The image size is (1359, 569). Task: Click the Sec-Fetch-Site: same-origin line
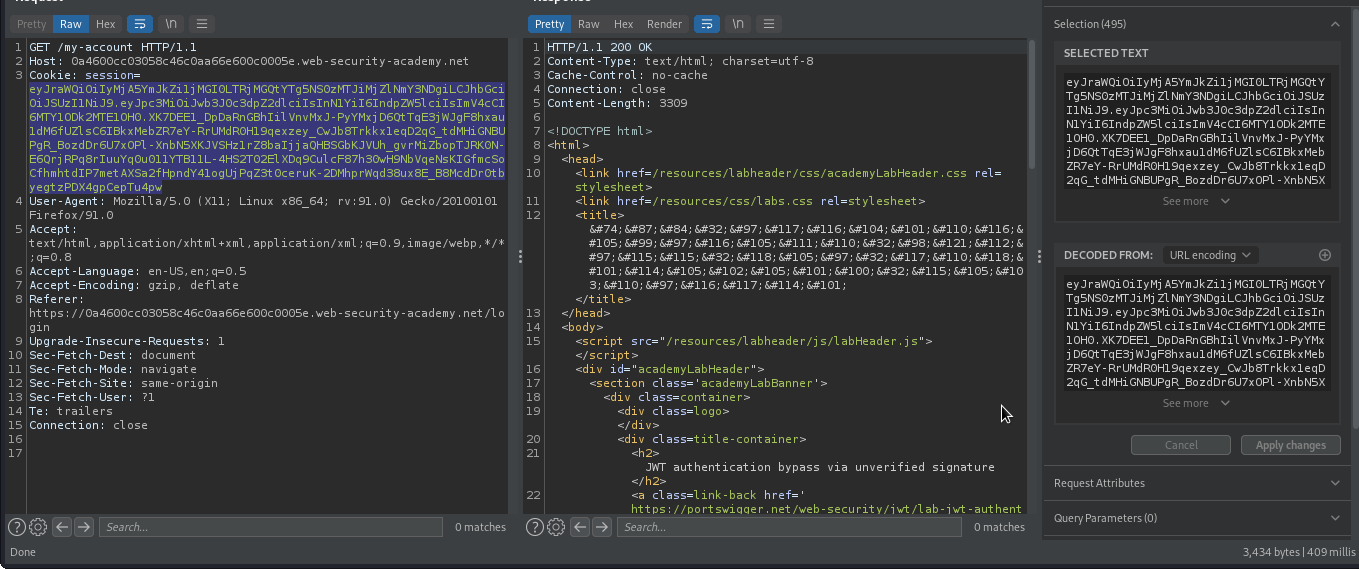click(123, 383)
